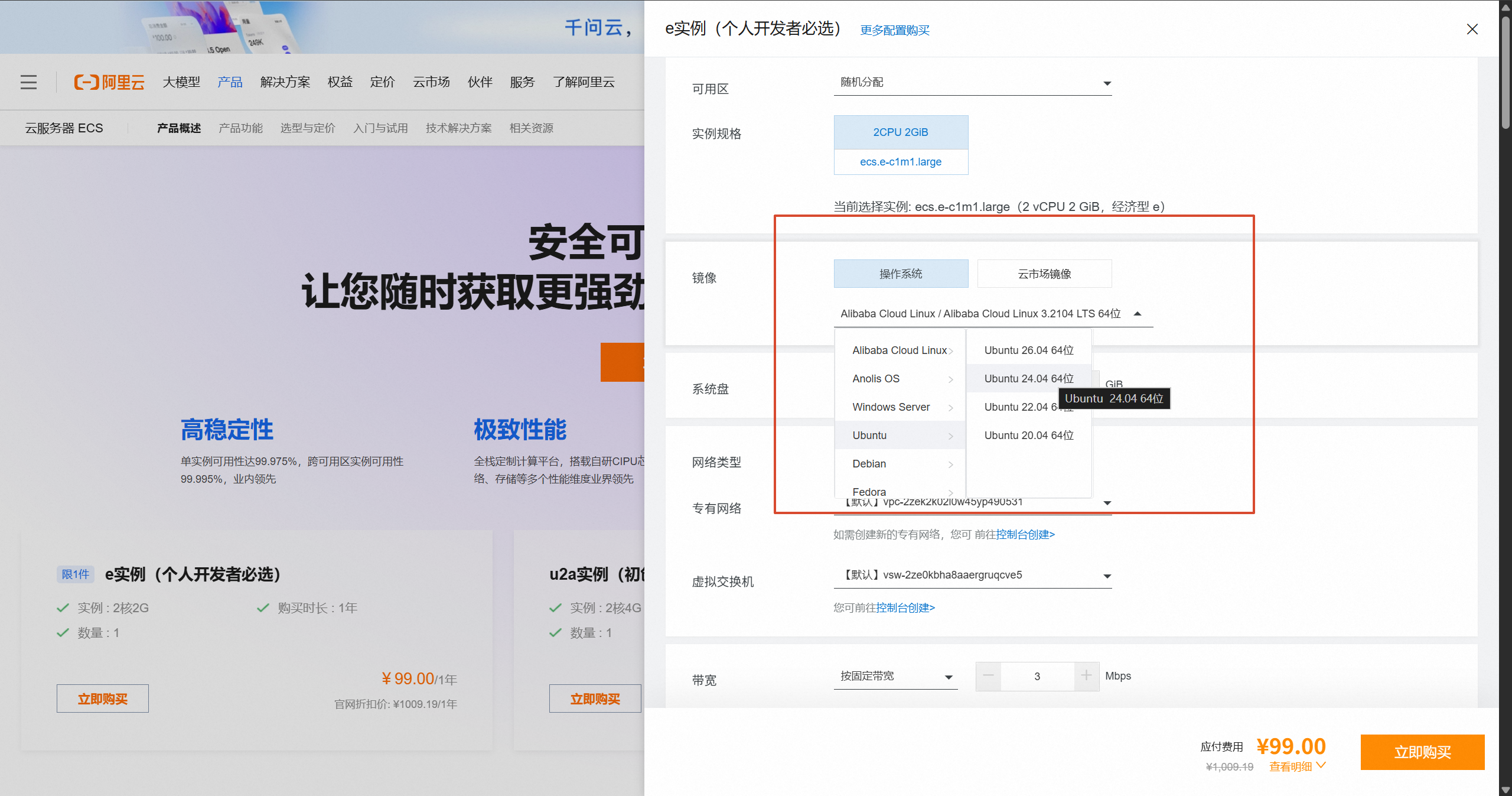Click 查看明细 price detail link

point(1291,766)
